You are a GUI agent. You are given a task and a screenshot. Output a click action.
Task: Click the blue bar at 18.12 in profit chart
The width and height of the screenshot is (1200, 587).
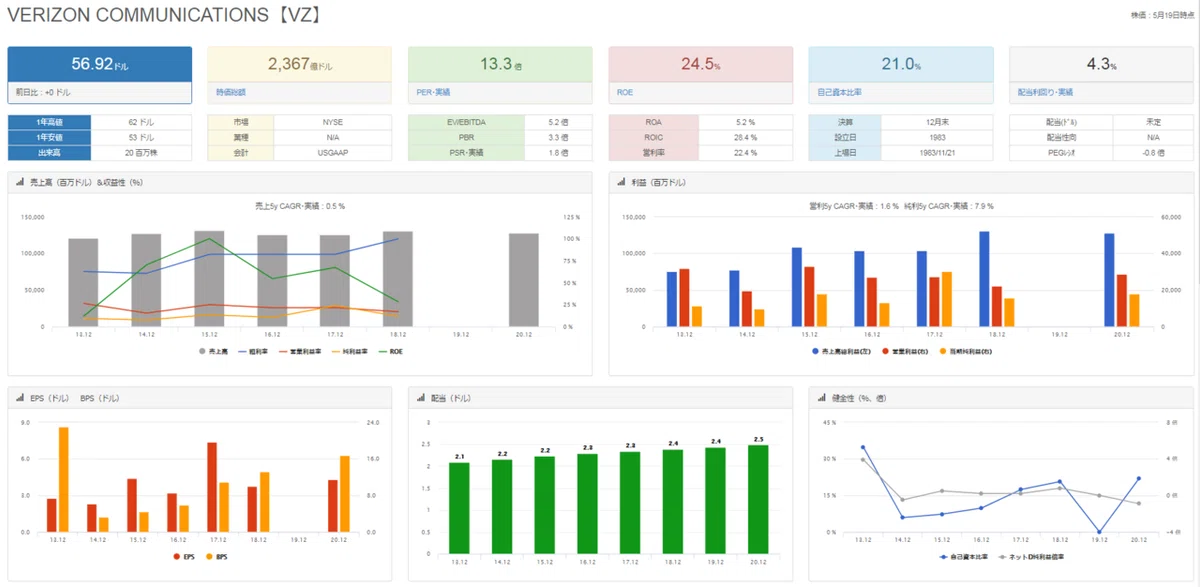[x=984, y=279]
